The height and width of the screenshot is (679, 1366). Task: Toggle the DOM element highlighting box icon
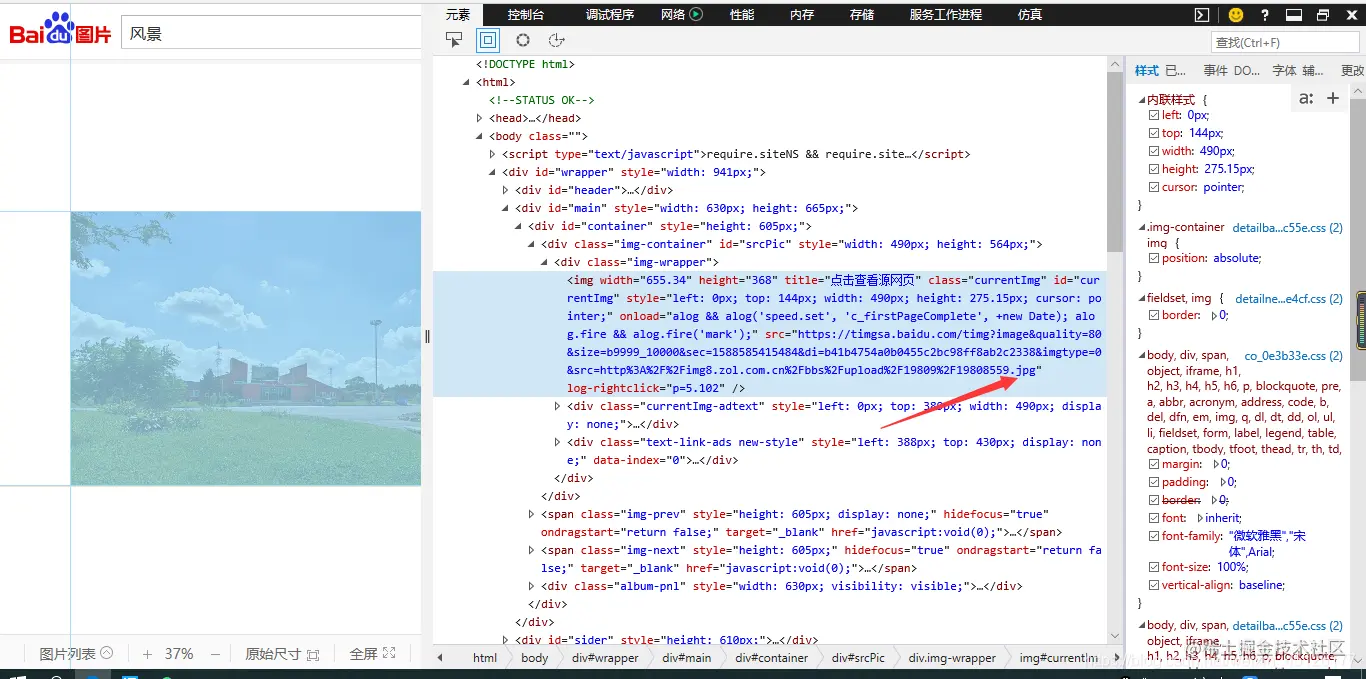point(488,40)
